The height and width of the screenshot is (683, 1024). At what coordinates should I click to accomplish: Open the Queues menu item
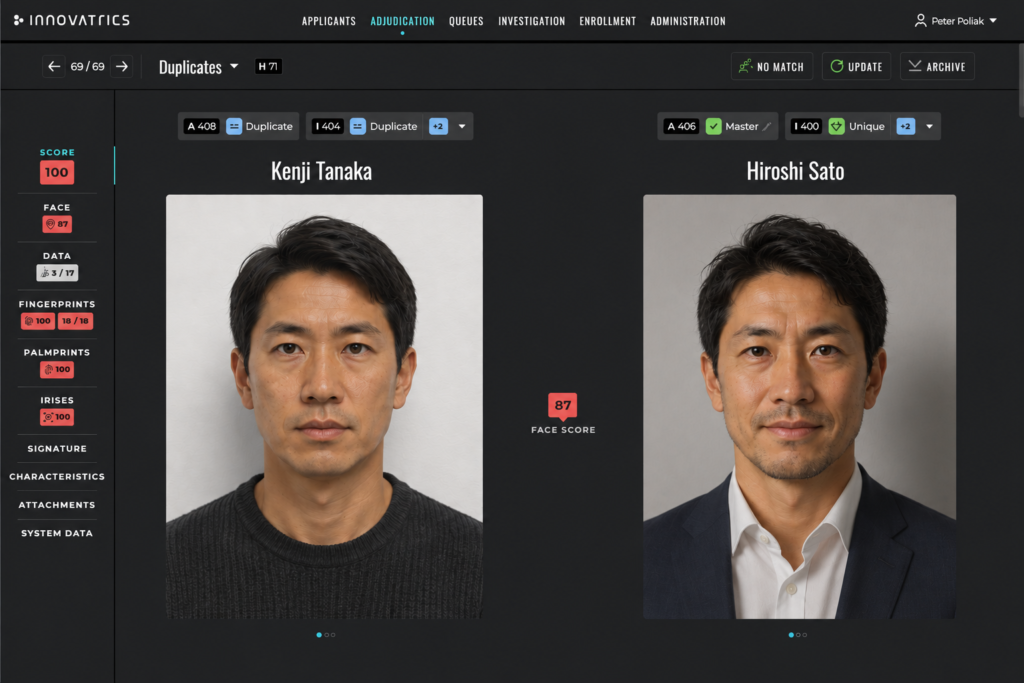466,21
